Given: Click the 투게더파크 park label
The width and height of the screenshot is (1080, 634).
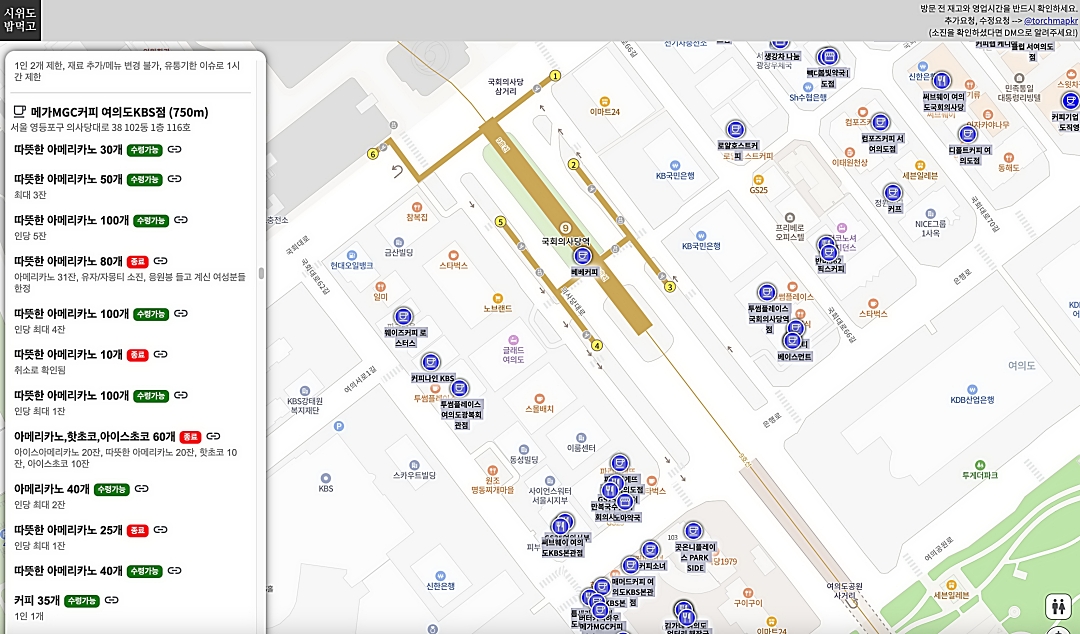Looking at the screenshot, I should [x=980, y=476].
